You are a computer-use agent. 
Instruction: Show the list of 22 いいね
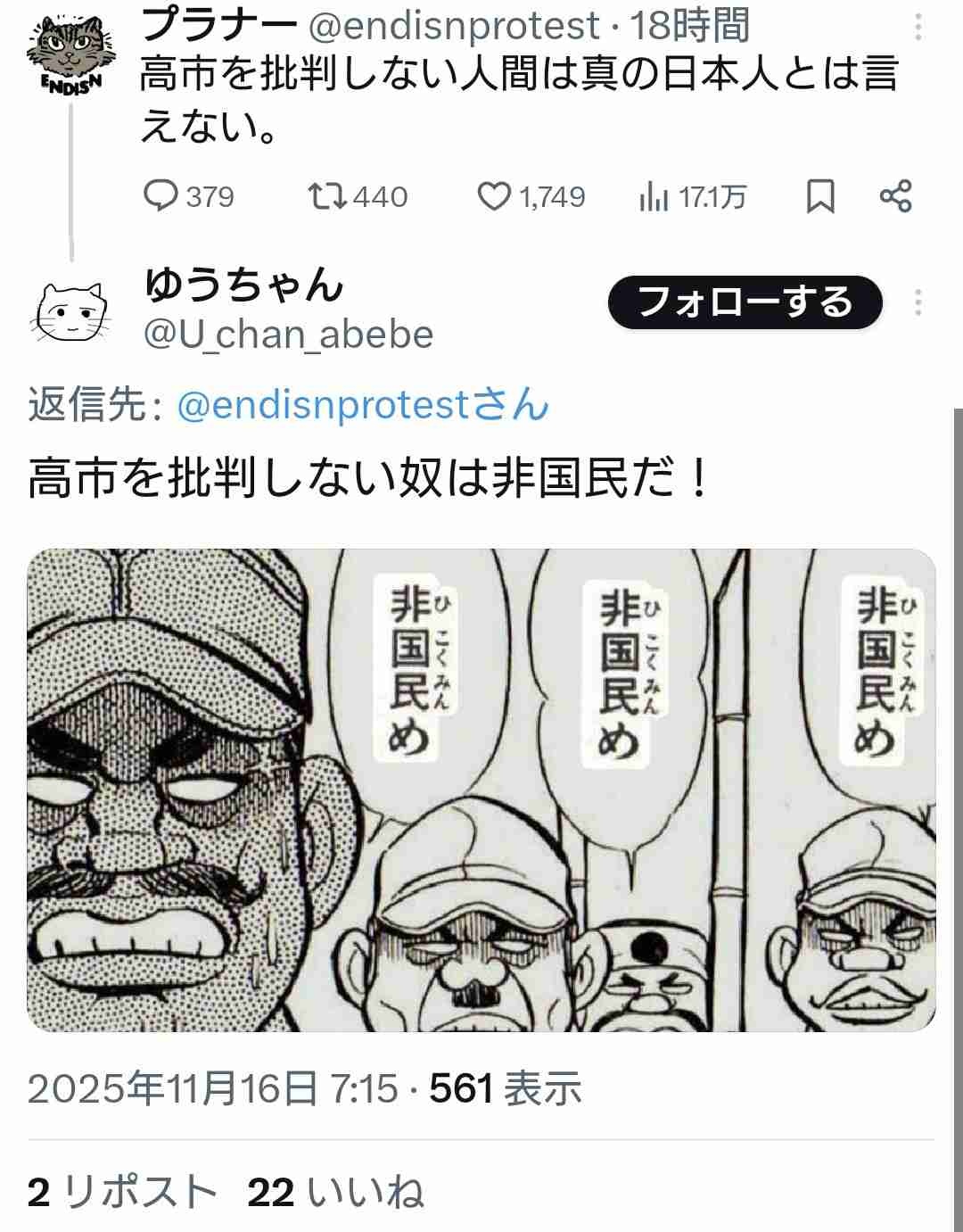pyautogui.click(x=335, y=1192)
